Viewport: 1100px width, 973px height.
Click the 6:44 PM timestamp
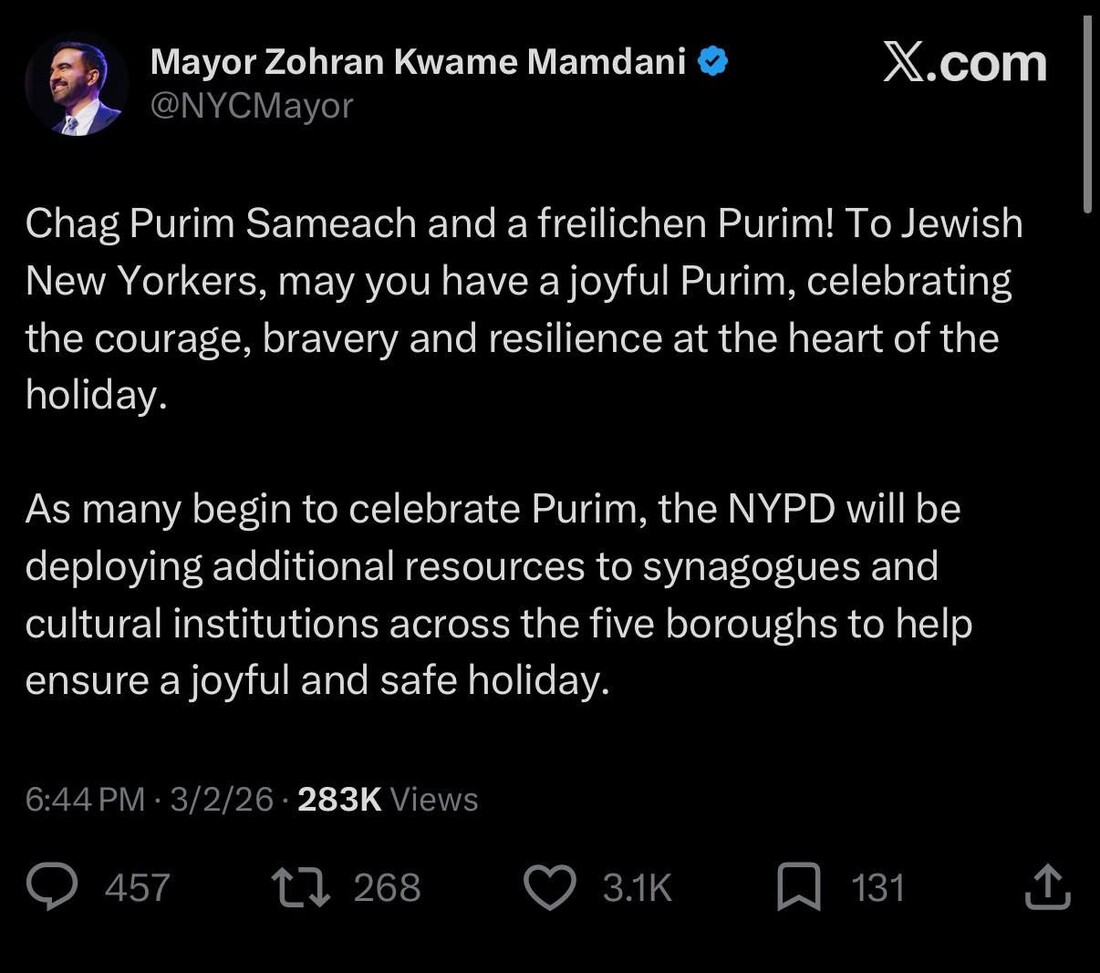click(84, 799)
